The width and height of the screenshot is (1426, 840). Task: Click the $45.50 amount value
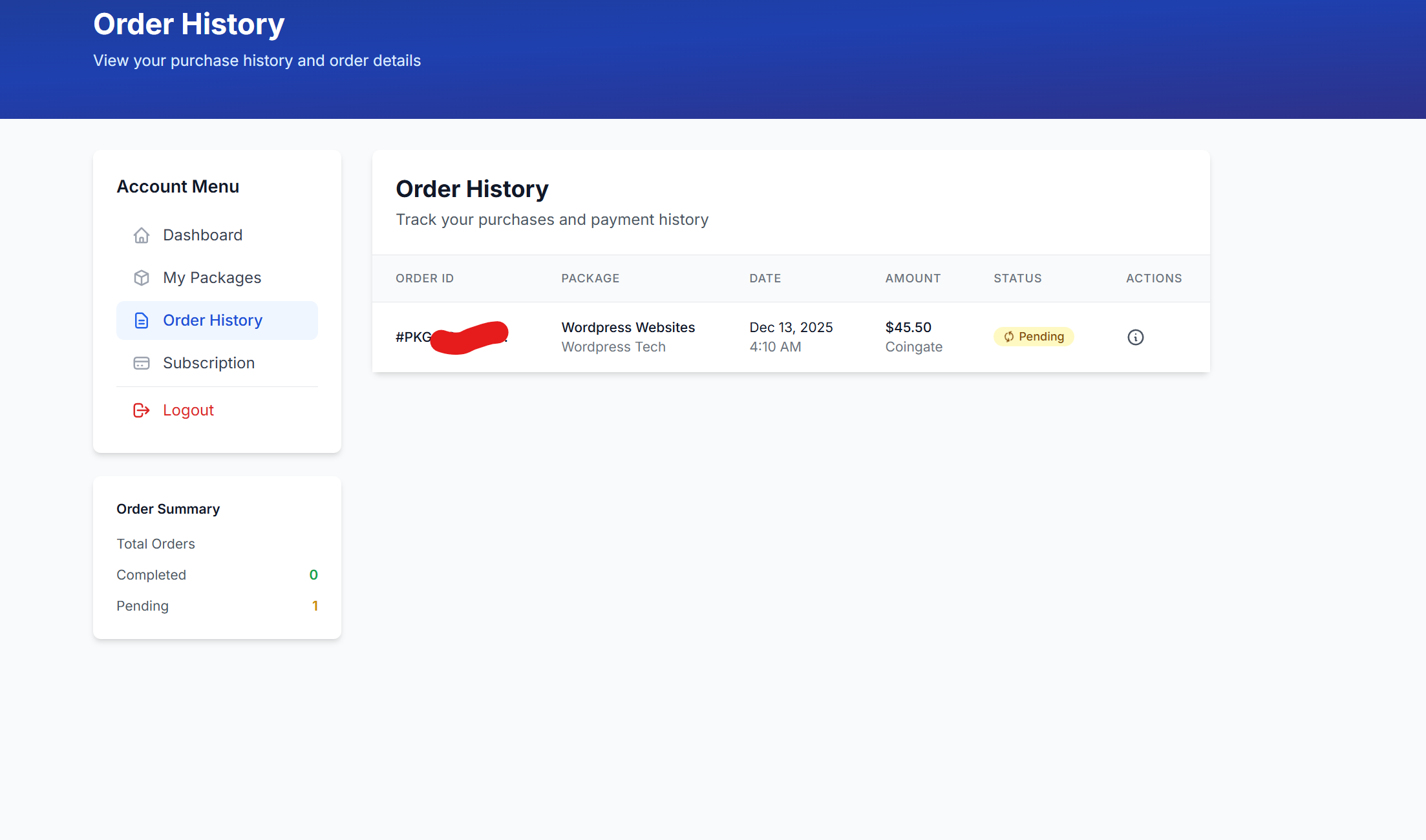tap(908, 328)
